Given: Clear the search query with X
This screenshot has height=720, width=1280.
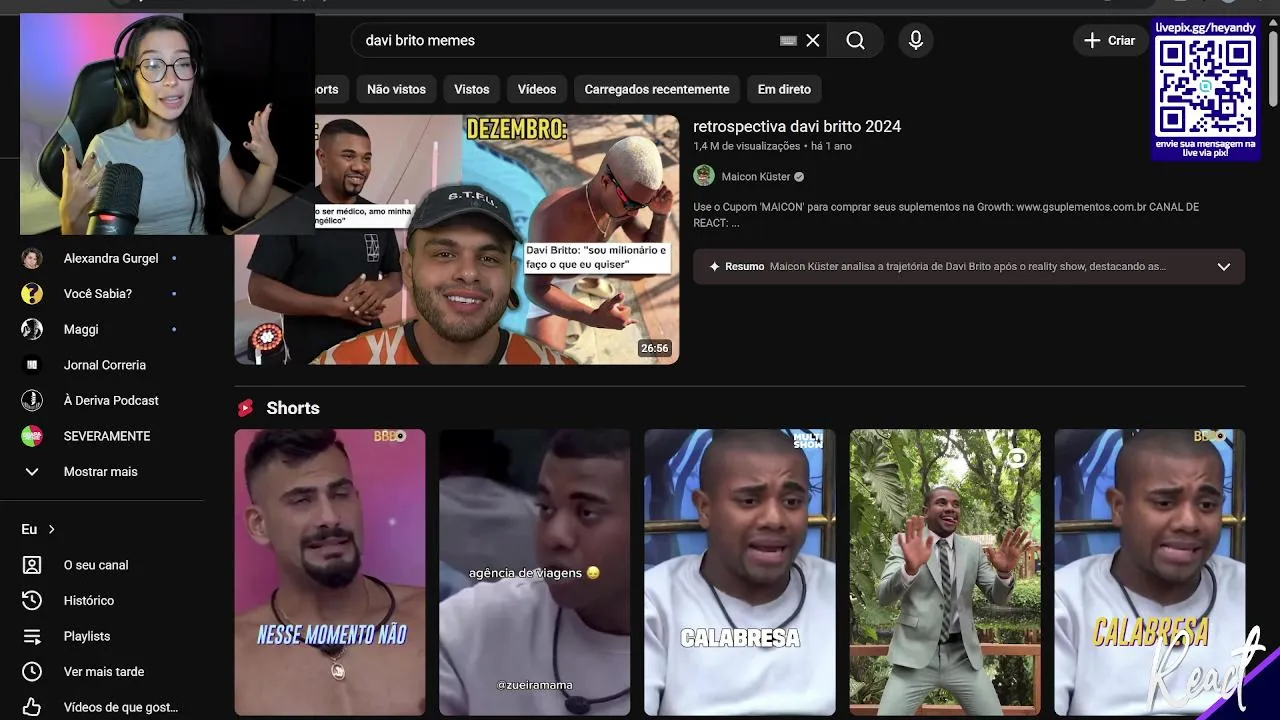Looking at the screenshot, I should 813,40.
